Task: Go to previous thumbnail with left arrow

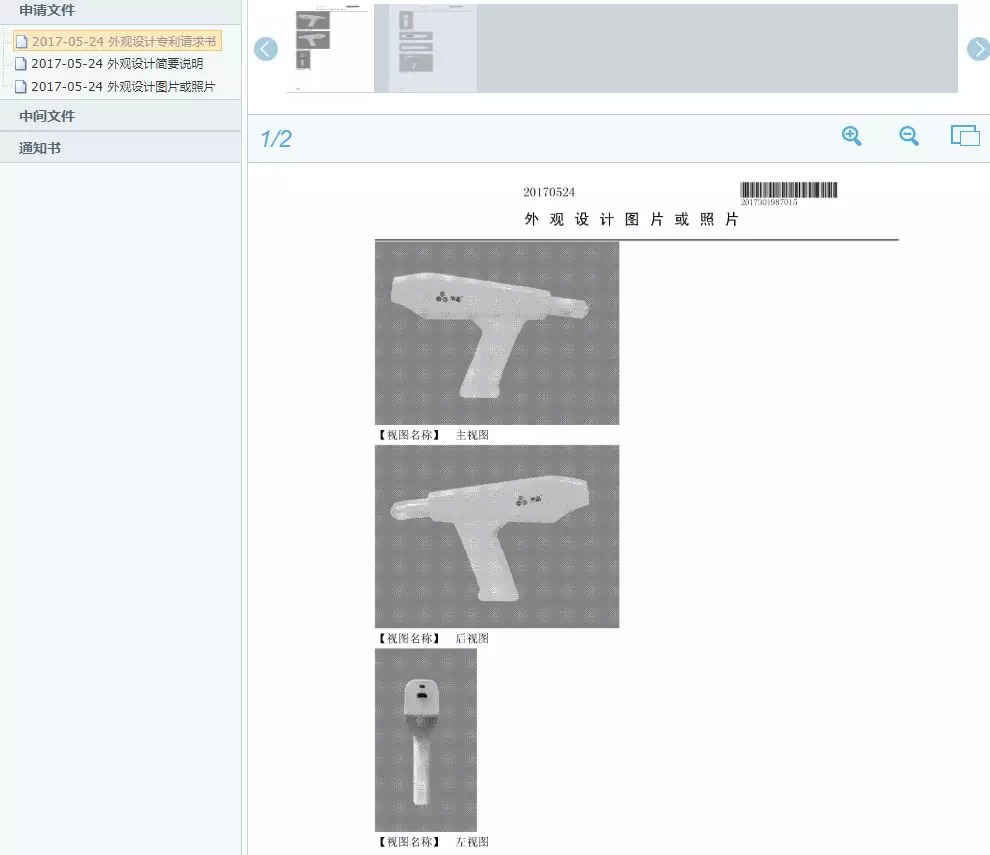Action: pyautogui.click(x=266, y=49)
